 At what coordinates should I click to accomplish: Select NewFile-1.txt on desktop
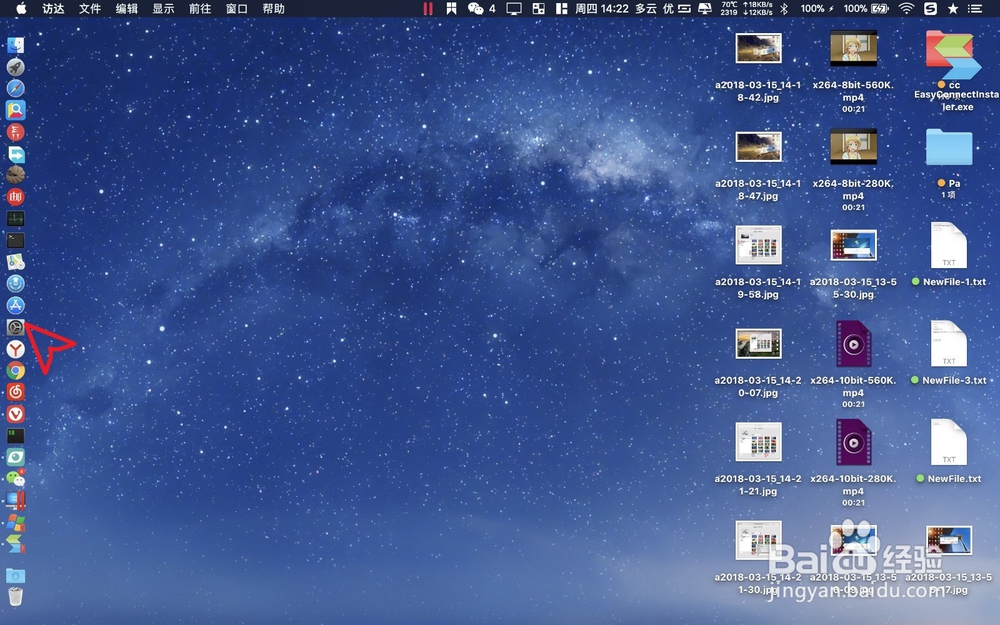pyautogui.click(x=949, y=245)
